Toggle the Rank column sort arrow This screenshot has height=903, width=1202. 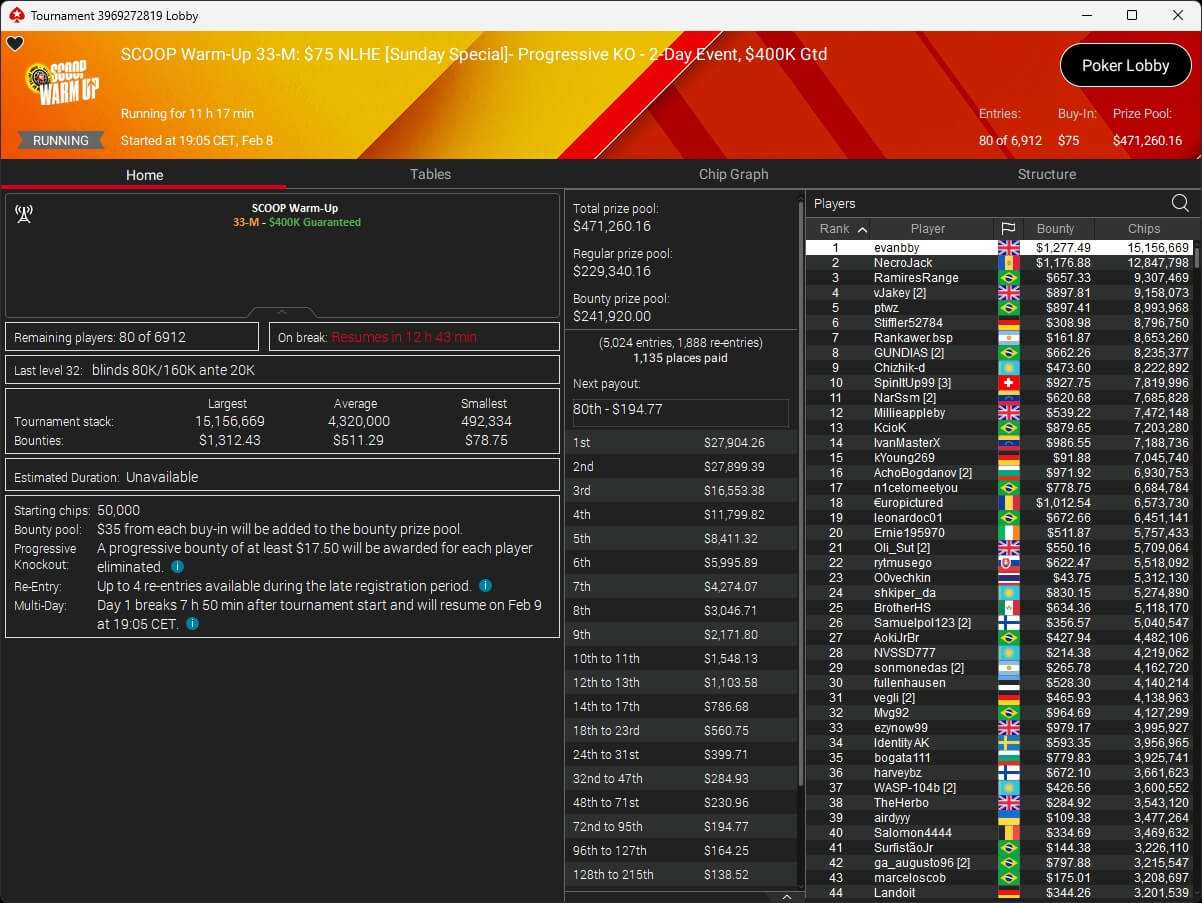(x=862, y=229)
